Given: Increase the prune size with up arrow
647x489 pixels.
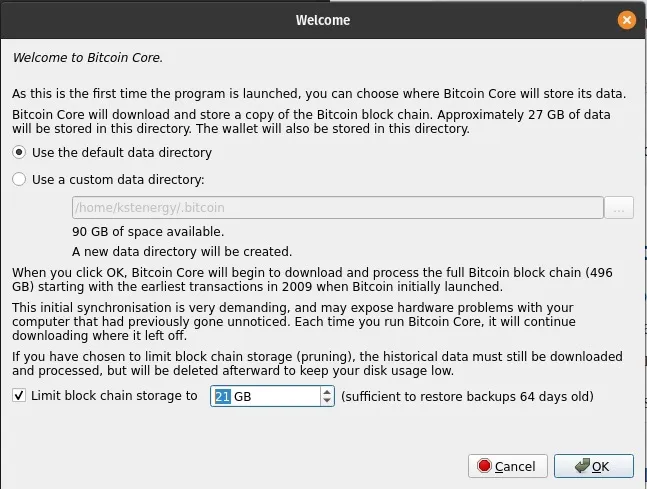Looking at the screenshot, I should [327, 391].
